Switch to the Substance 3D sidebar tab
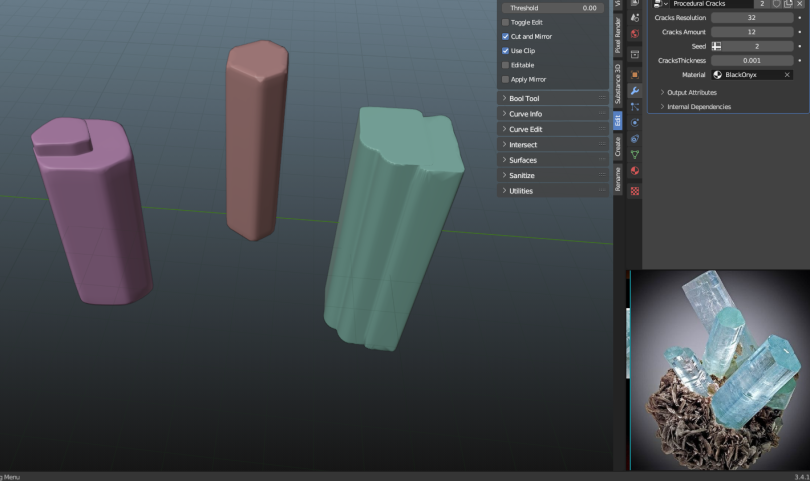 618,84
